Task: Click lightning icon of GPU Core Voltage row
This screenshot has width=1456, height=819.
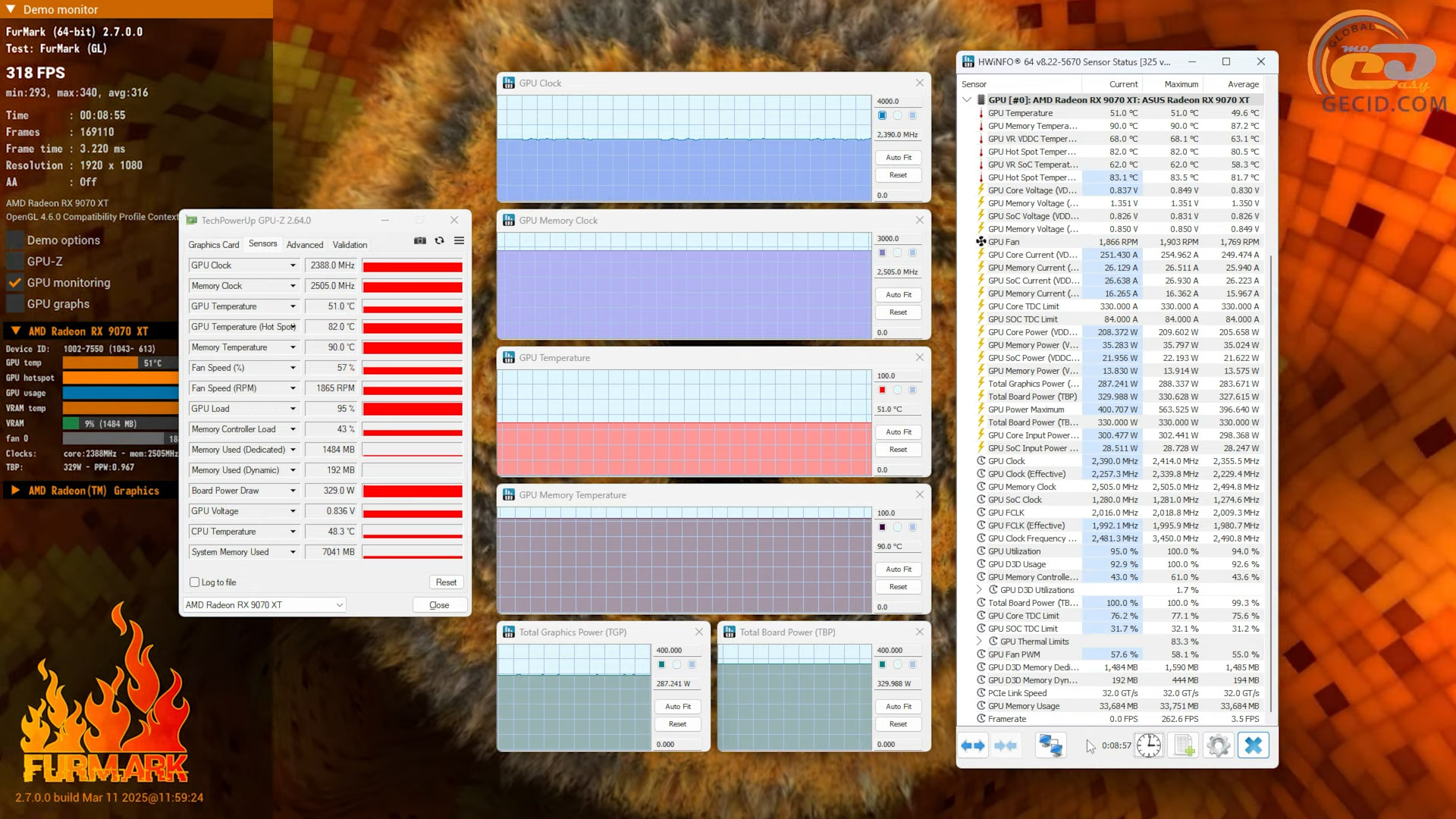Action: coord(981,190)
